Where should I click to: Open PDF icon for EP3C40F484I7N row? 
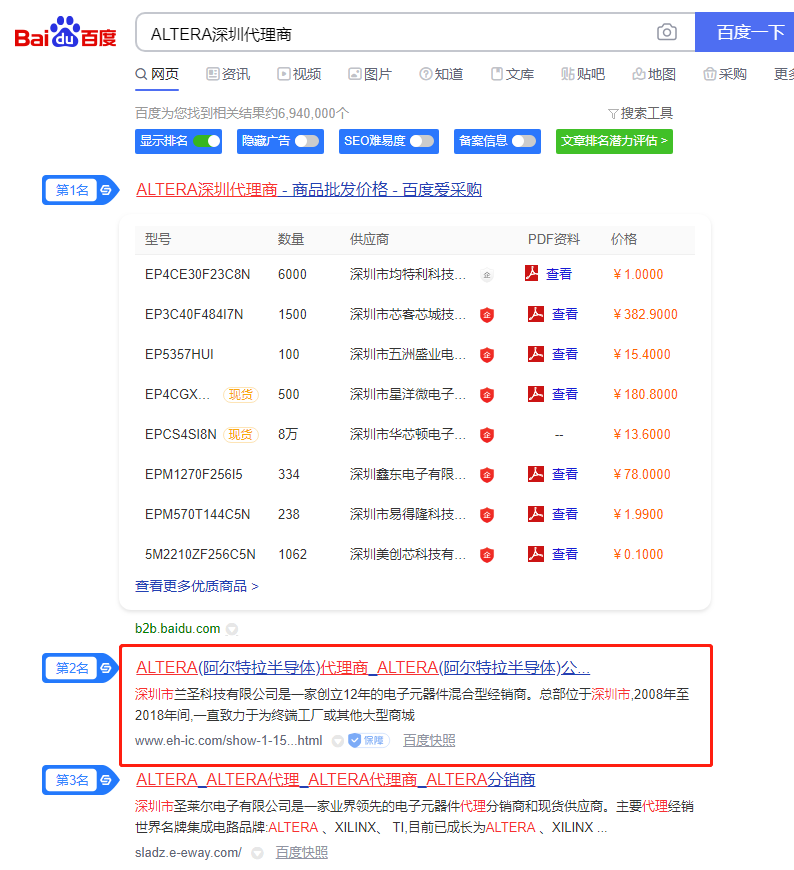[x=535, y=314]
